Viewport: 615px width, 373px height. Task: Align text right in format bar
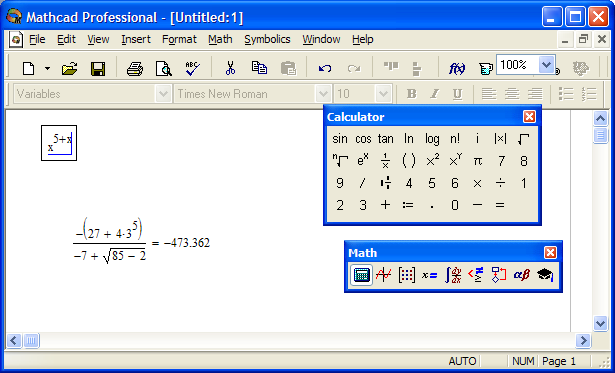535,94
